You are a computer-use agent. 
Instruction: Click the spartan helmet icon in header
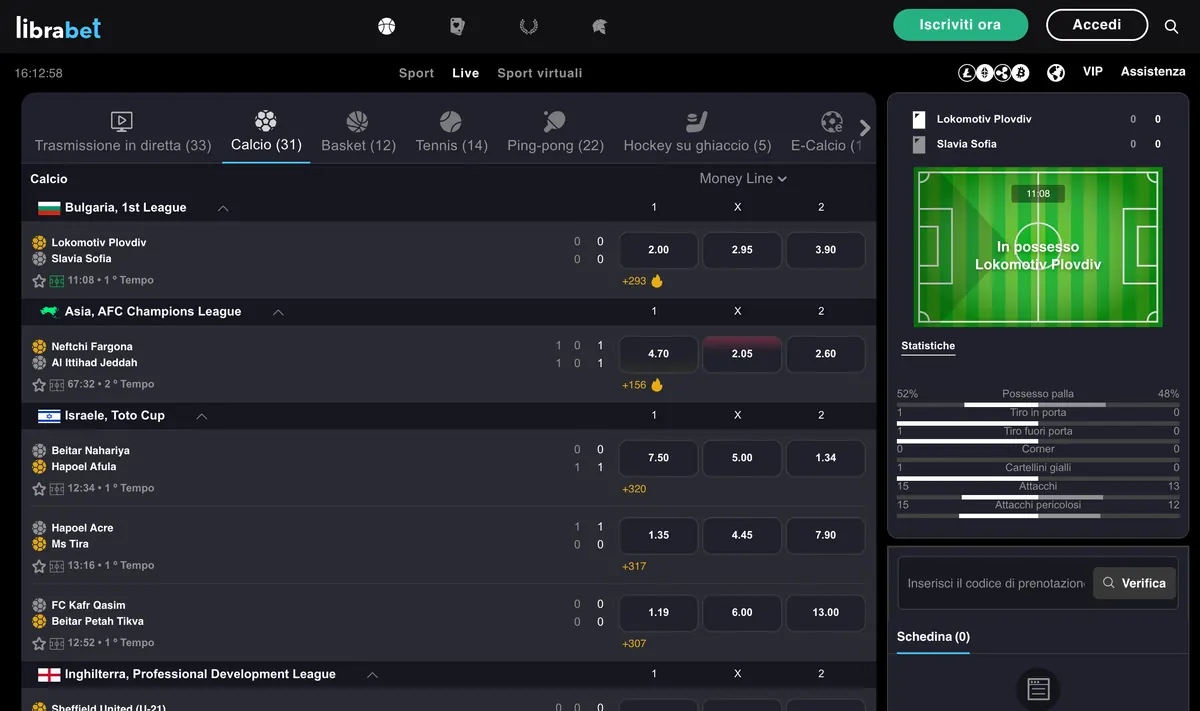tap(600, 26)
